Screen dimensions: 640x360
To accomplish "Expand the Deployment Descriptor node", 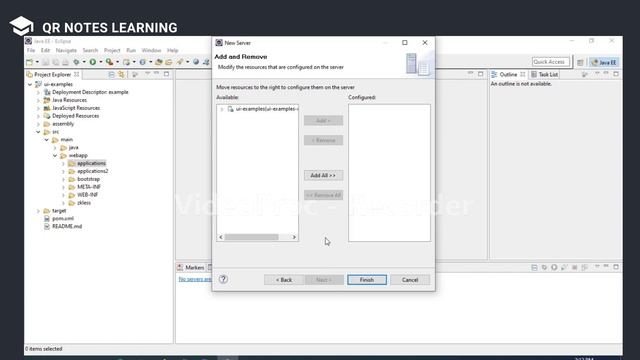I will point(38,93).
